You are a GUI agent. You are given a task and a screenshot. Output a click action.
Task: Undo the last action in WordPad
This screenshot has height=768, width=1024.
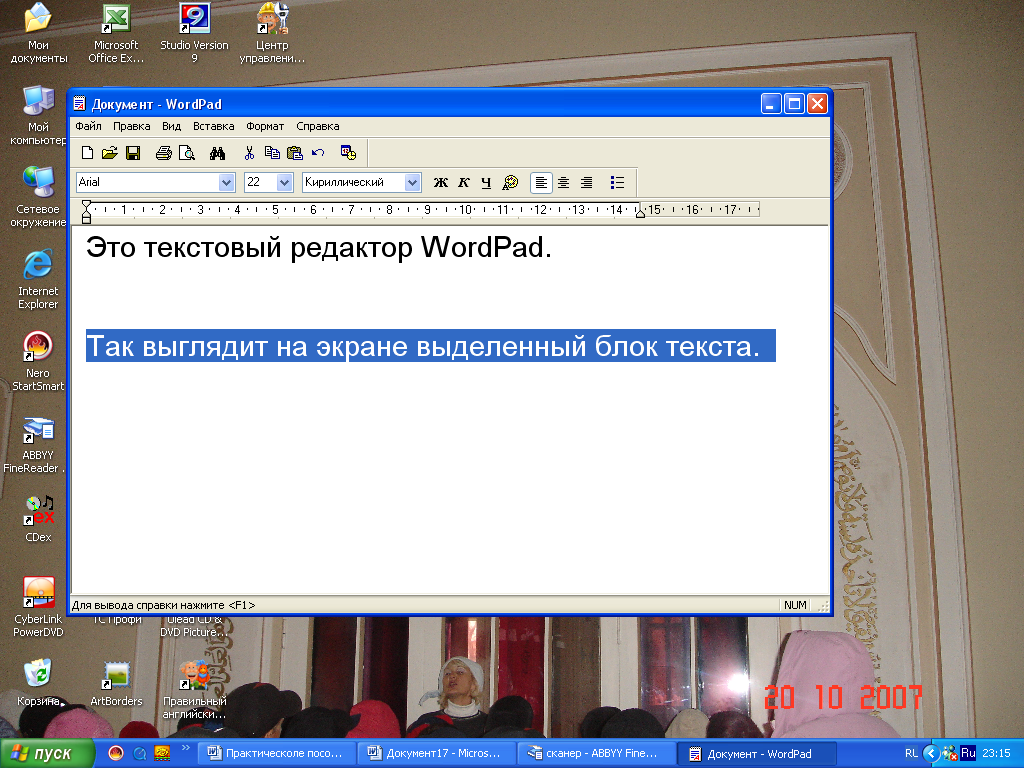(318, 153)
